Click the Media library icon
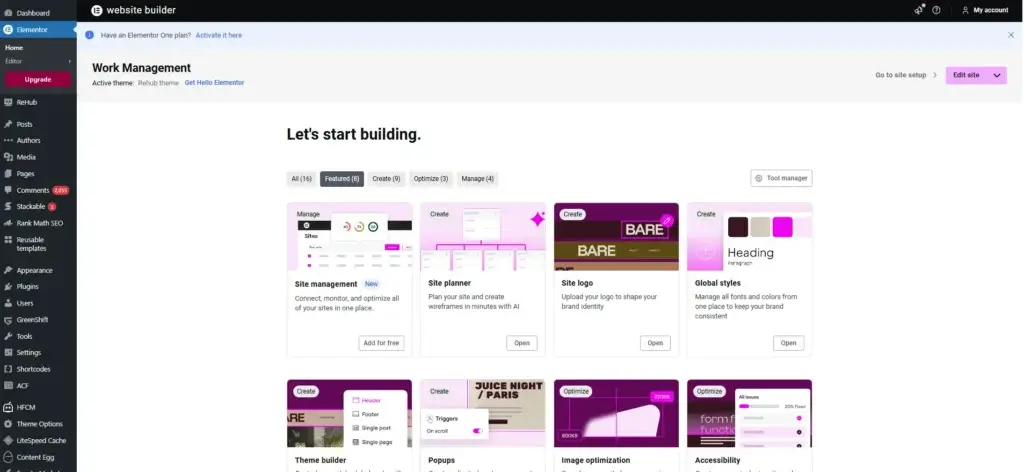 tap(8, 157)
